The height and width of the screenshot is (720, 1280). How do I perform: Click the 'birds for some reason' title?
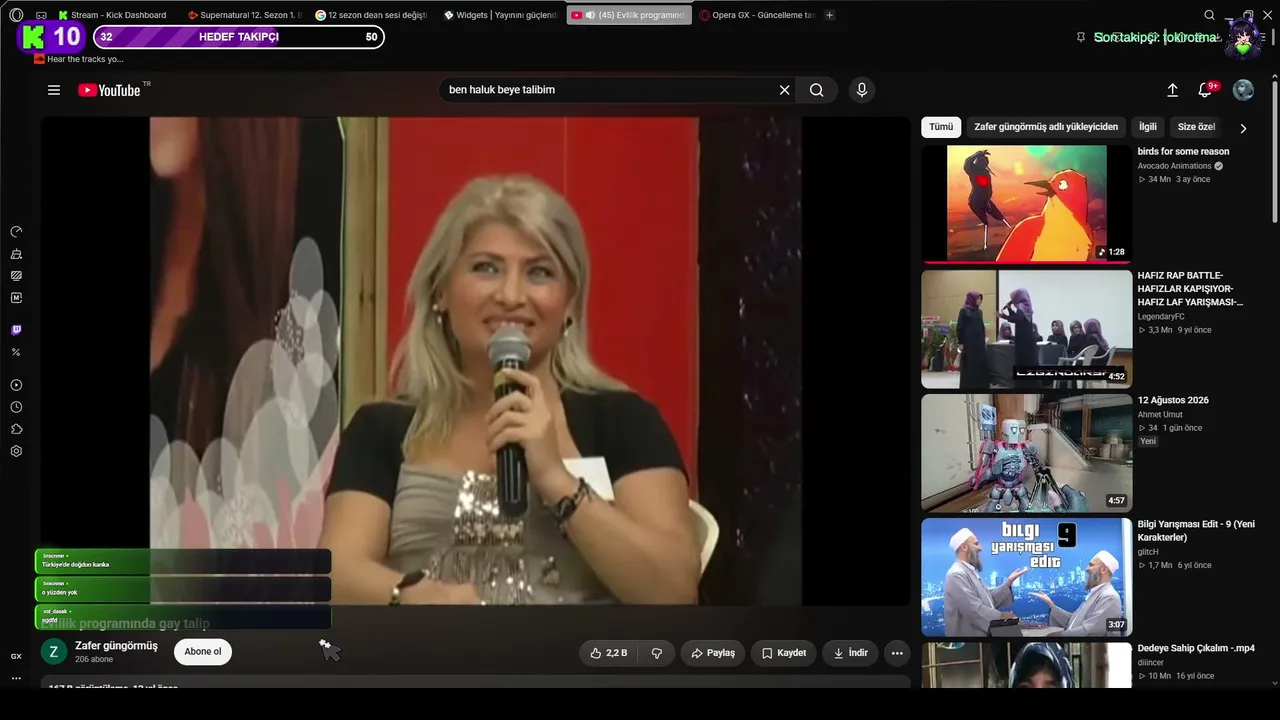(x=1183, y=152)
